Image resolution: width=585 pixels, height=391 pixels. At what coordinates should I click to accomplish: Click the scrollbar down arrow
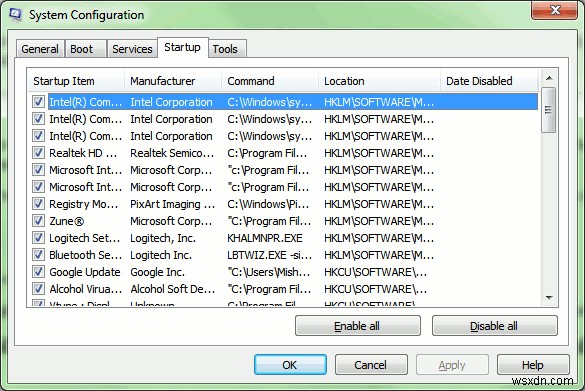click(549, 298)
